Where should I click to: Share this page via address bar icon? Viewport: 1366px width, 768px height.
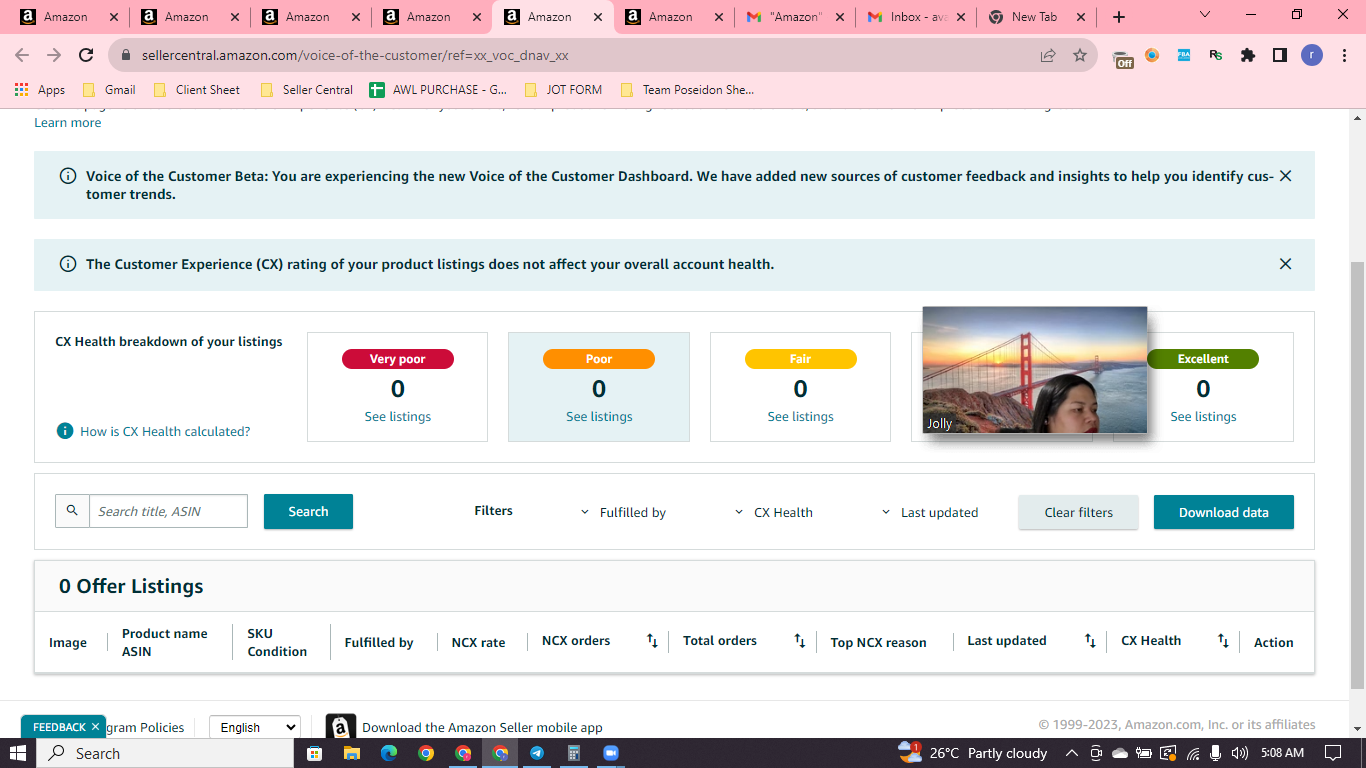coord(1048,56)
